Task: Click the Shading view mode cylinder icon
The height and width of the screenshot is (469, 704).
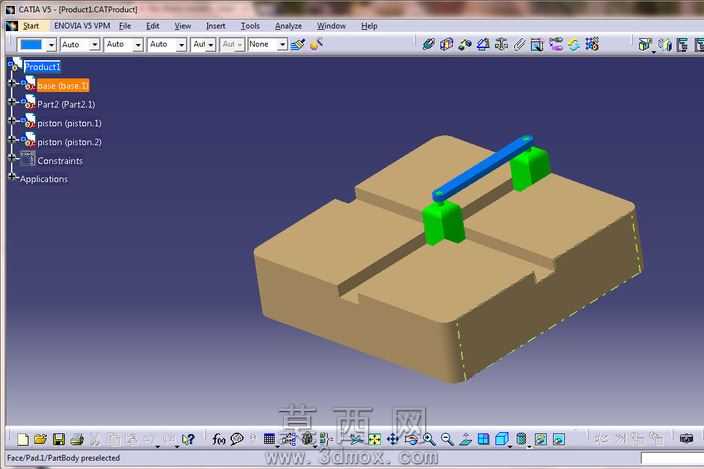Action: (521, 439)
